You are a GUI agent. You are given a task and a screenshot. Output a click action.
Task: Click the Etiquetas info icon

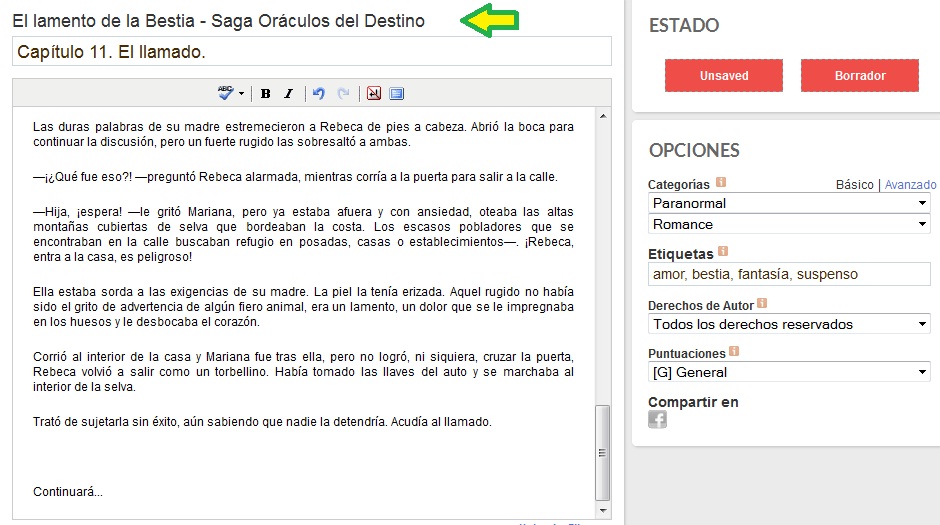pyautogui.click(x=722, y=251)
